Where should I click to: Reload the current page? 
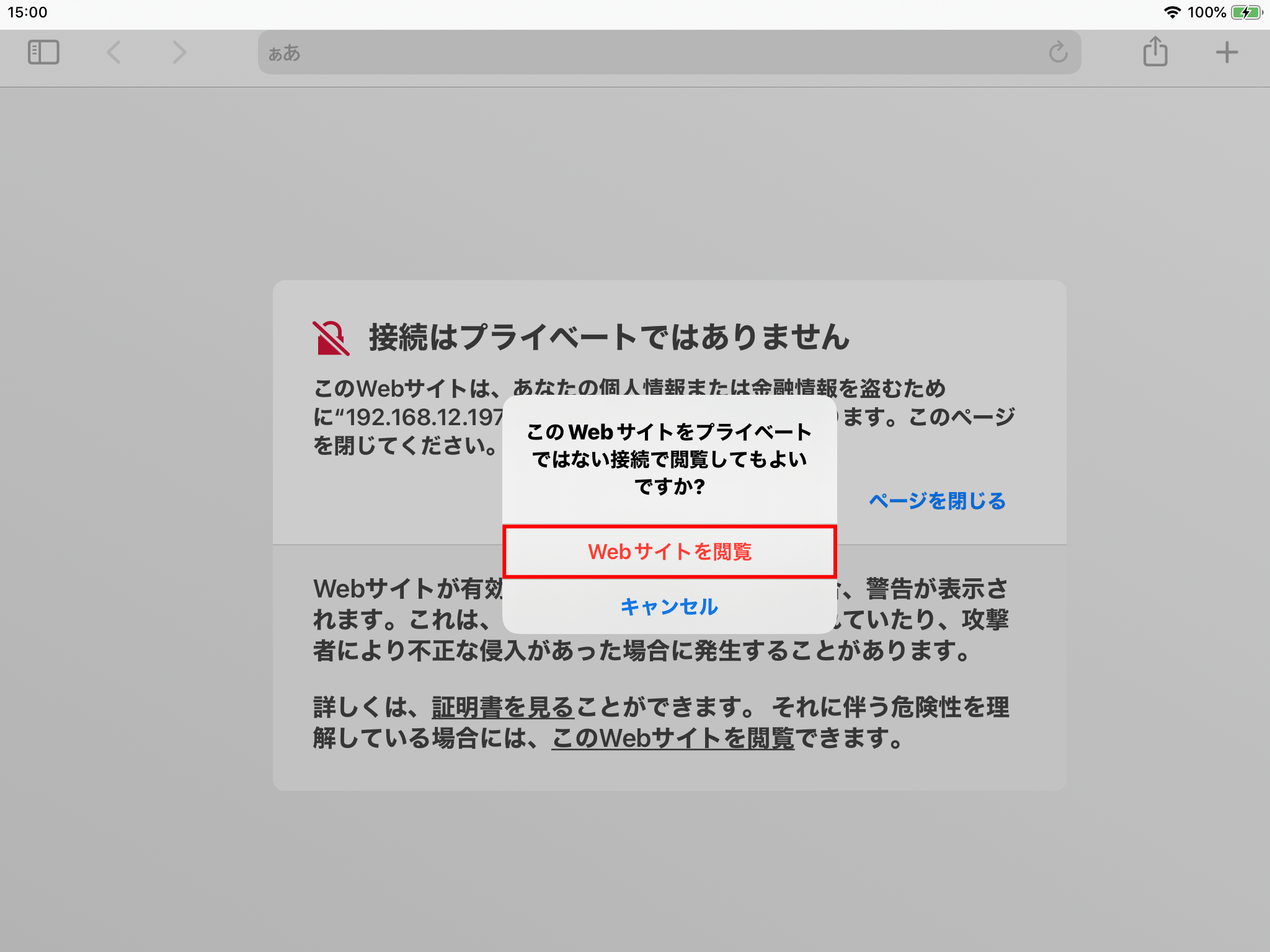point(1058,53)
